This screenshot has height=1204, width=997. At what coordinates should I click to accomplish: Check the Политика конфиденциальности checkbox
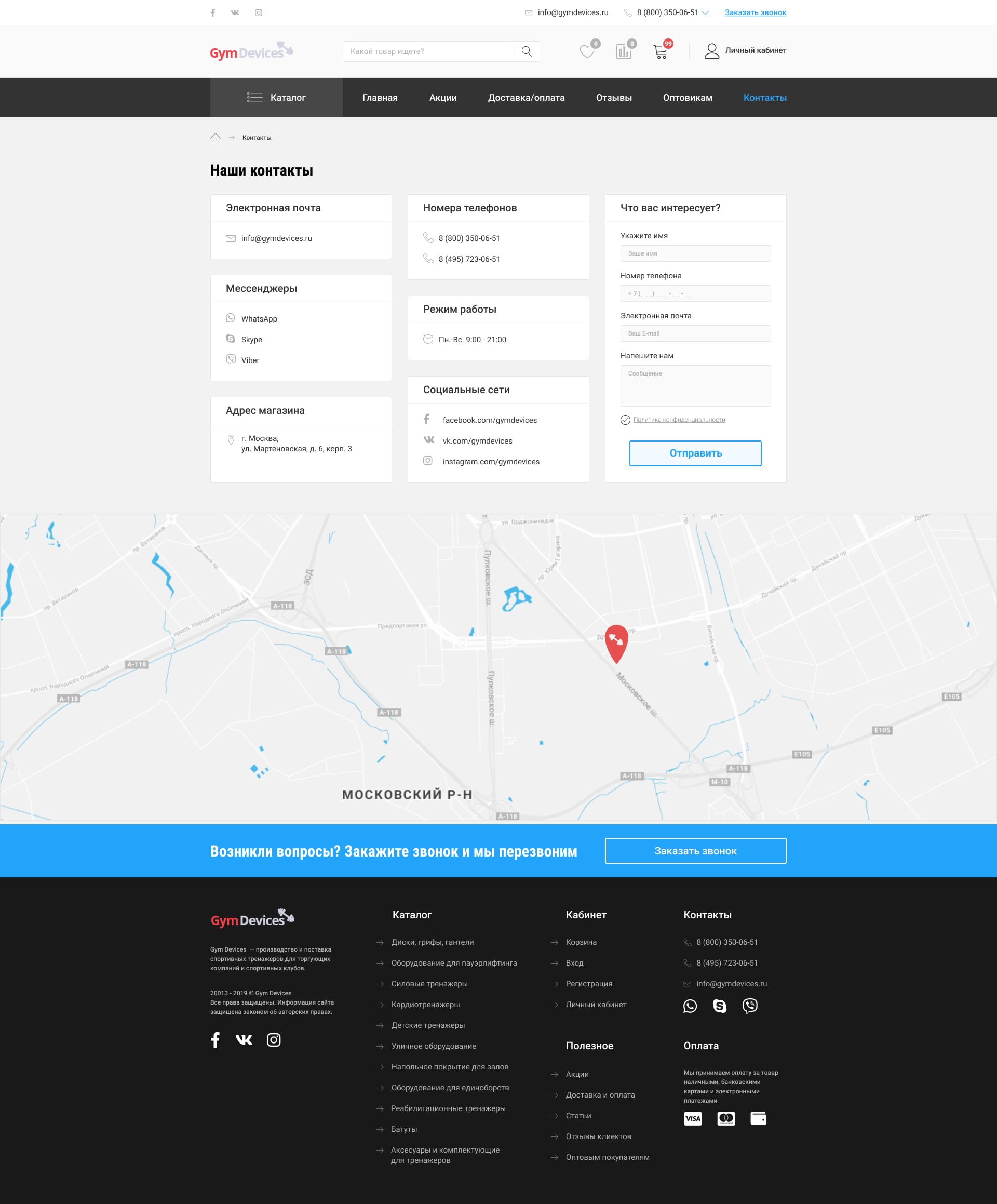coord(625,420)
